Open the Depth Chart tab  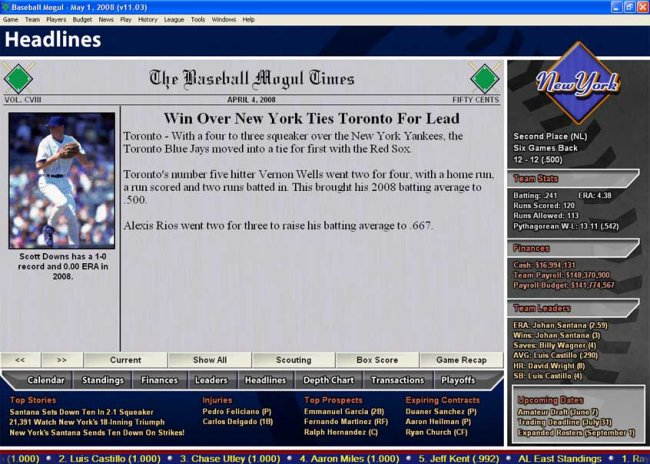click(x=328, y=380)
